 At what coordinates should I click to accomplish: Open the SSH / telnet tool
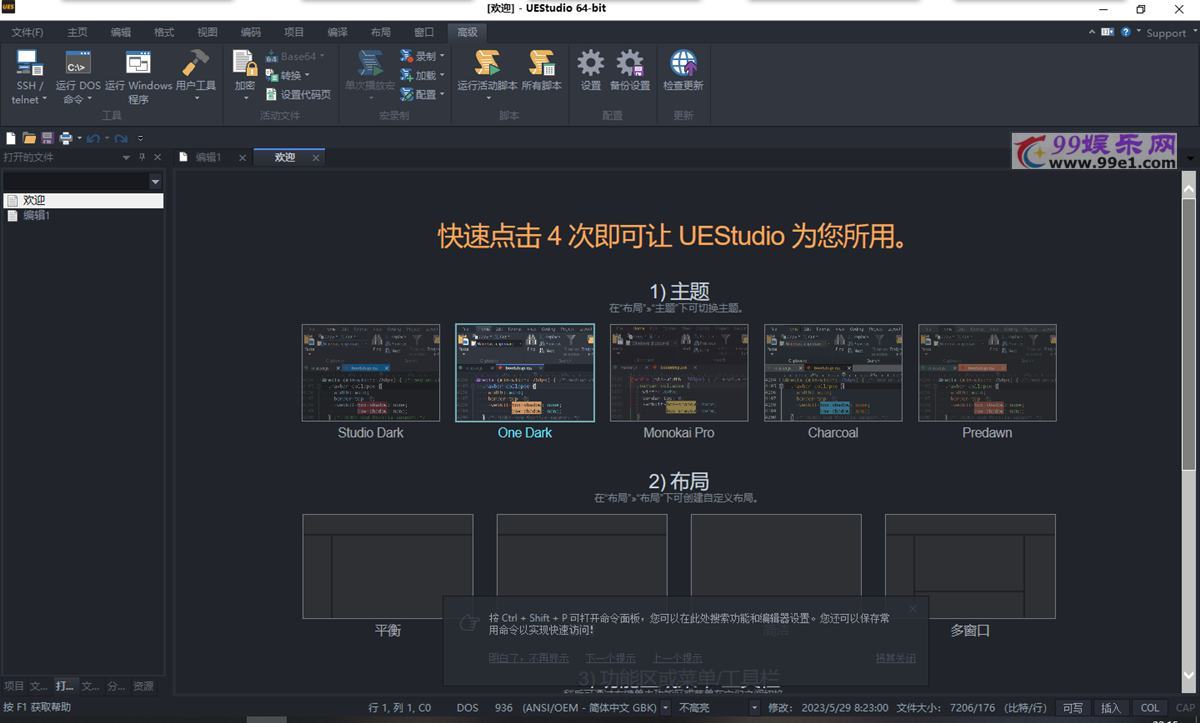tap(28, 77)
